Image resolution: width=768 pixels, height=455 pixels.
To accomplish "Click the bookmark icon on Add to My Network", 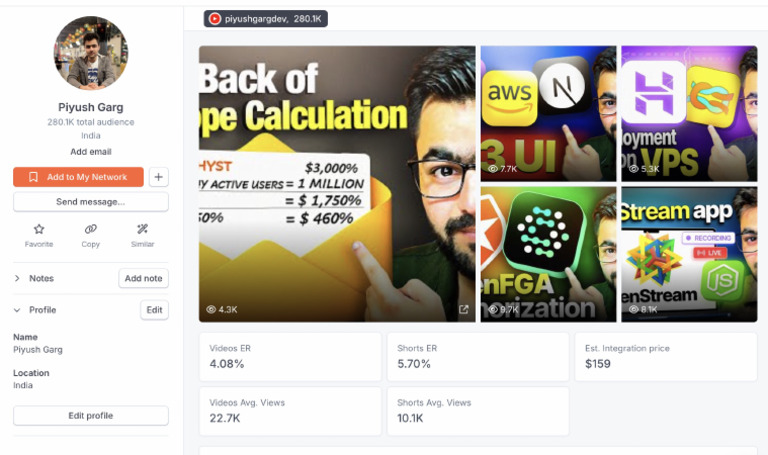I will pos(33,177).
